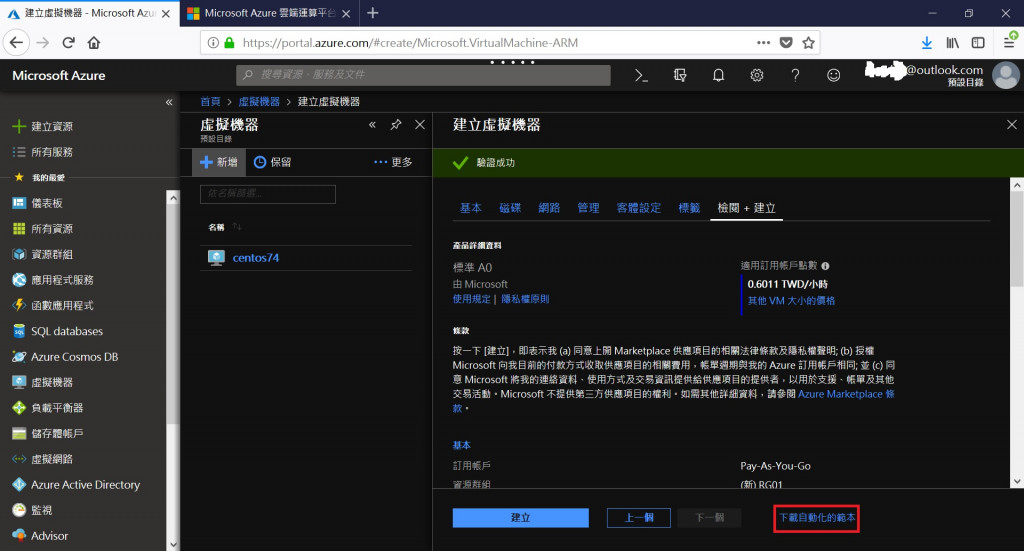Open the 更多 menu with three dots
The width and height of the screenshot is (1024, 551).
pyautogui.click(x=393, y=162)
